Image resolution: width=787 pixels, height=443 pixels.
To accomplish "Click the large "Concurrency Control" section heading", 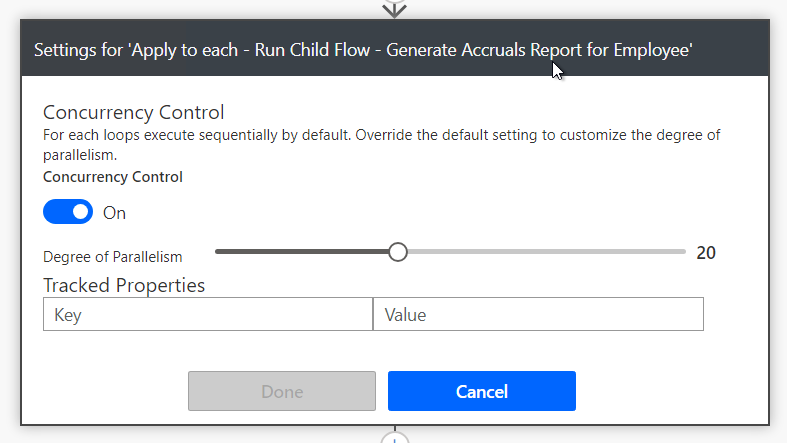I will pyautogui.click(x=133, y=112).
